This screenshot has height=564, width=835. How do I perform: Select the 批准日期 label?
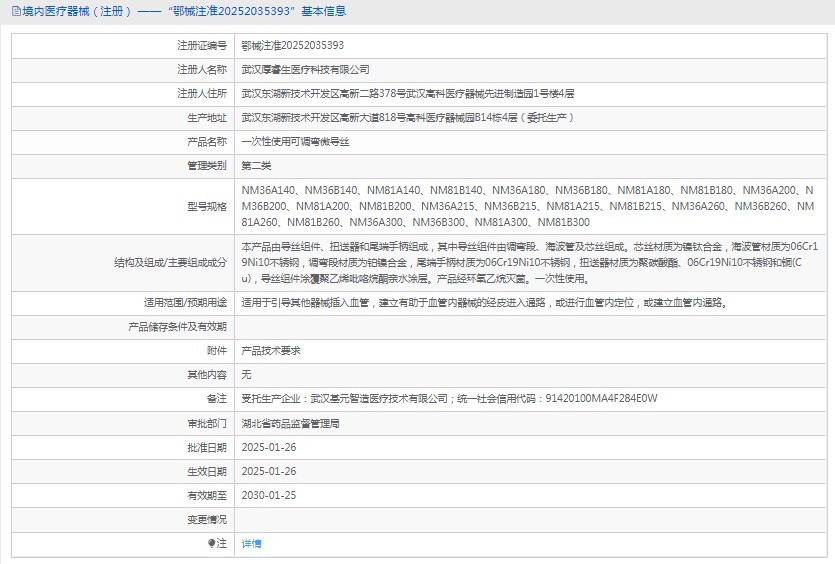click(207, 447)
